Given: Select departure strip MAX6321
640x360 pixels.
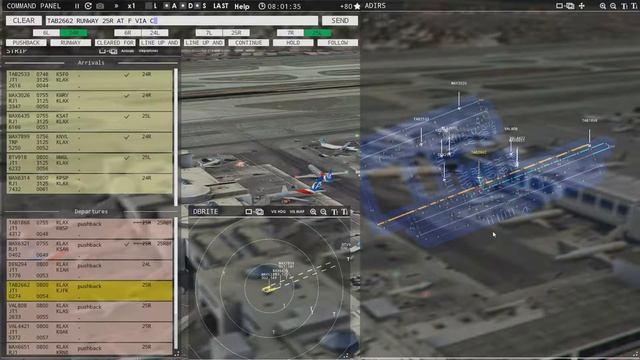Looking at the screenshot, I should point(89,249).
